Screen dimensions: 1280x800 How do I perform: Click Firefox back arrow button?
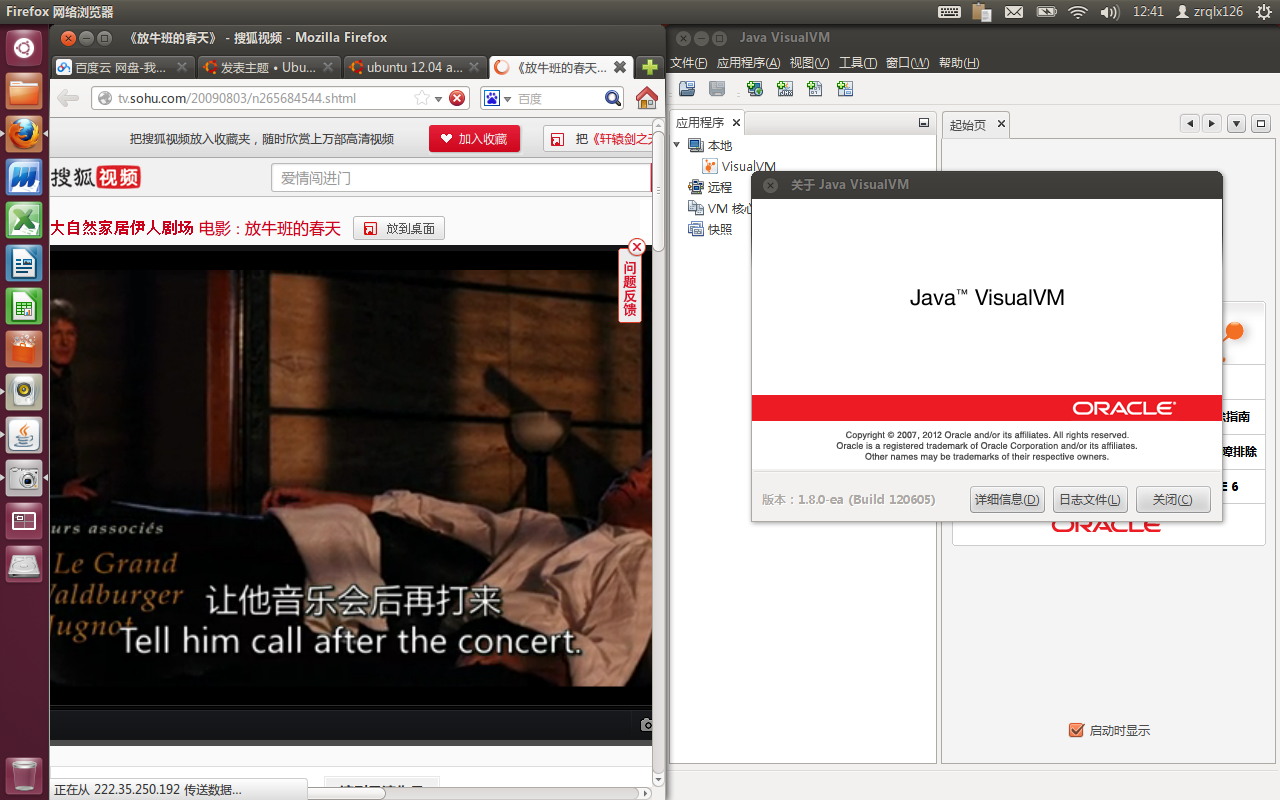(x=68, y=98)
